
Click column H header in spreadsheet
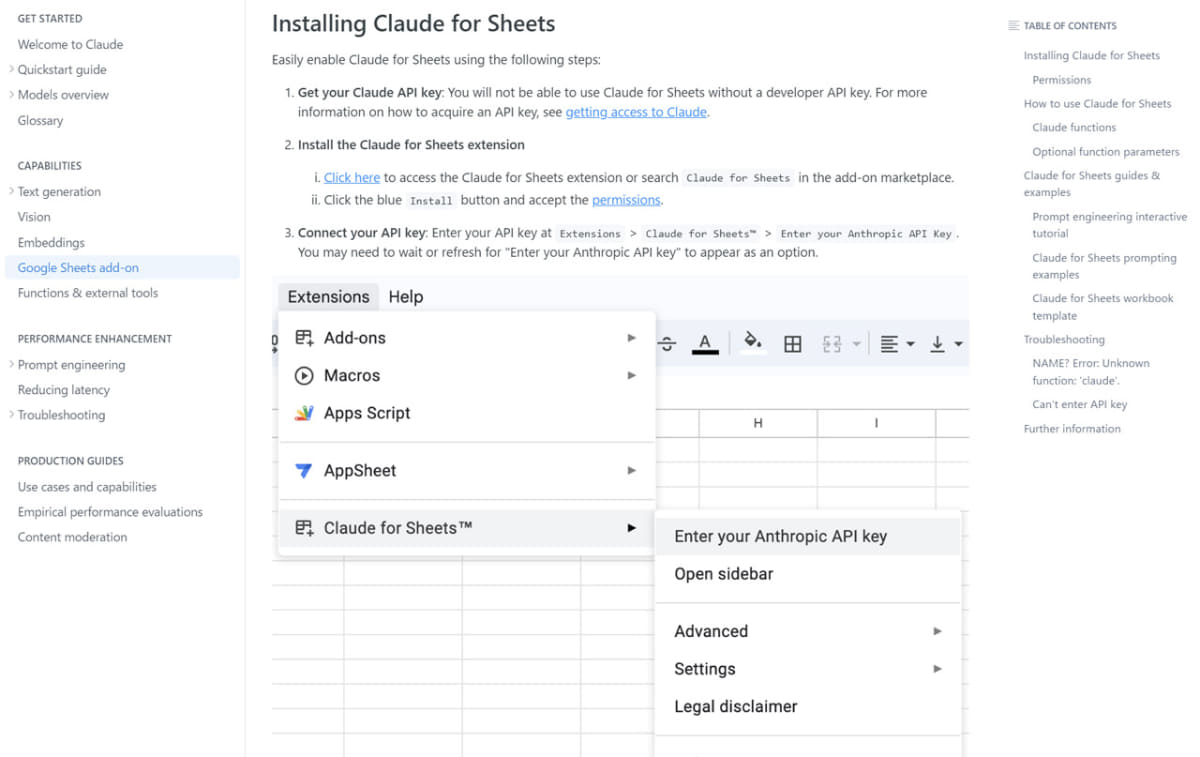(x=758, y=424)
